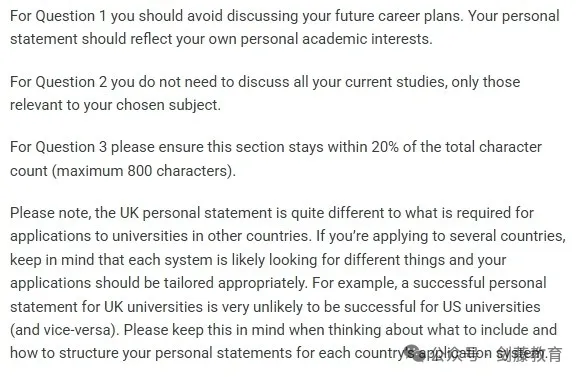The image size is (581, 377).
Task: Click the phrase "US universities"
Action: pyautogui.click(x=491, y=307)
